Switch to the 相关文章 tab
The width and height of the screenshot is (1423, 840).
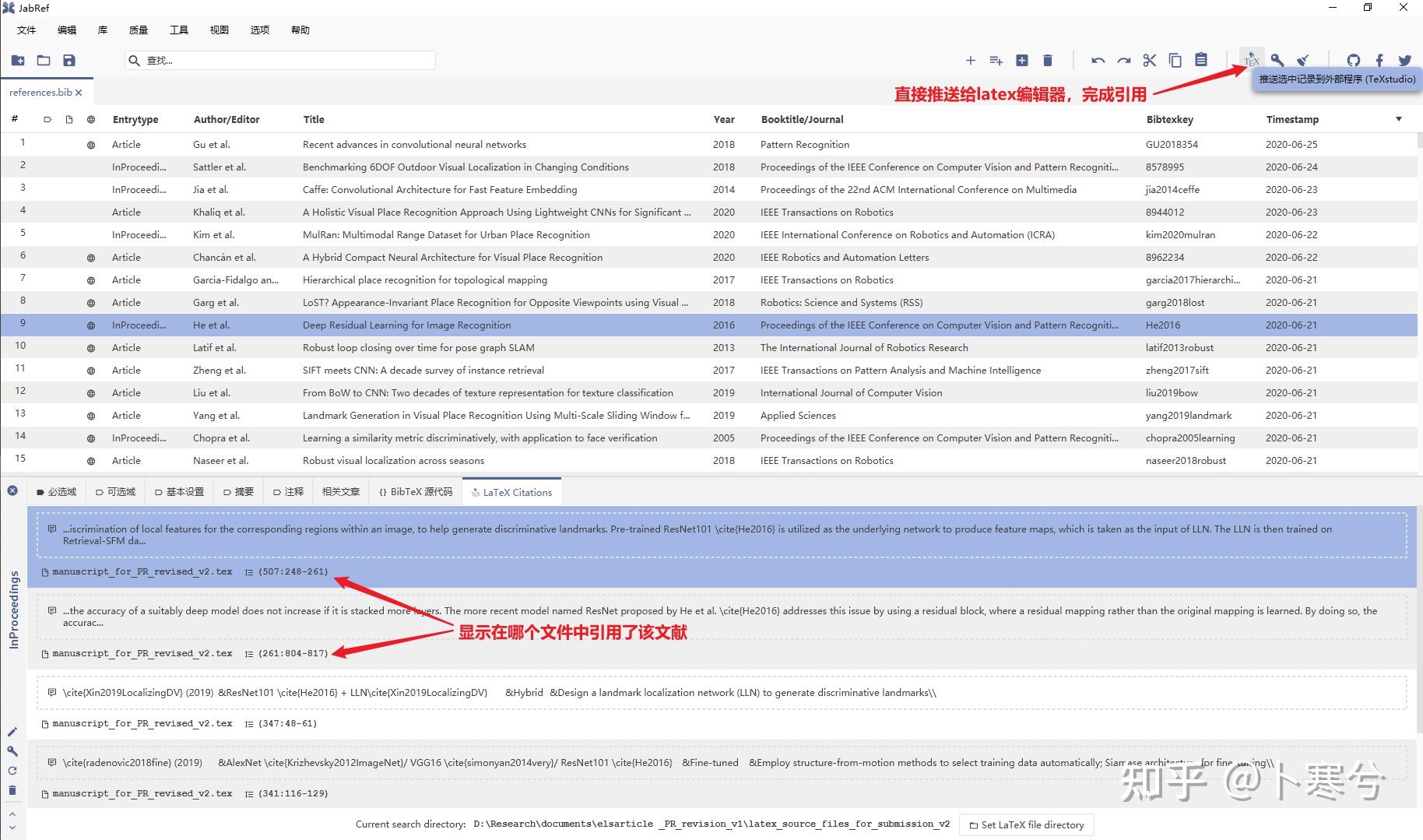[341, 492]
